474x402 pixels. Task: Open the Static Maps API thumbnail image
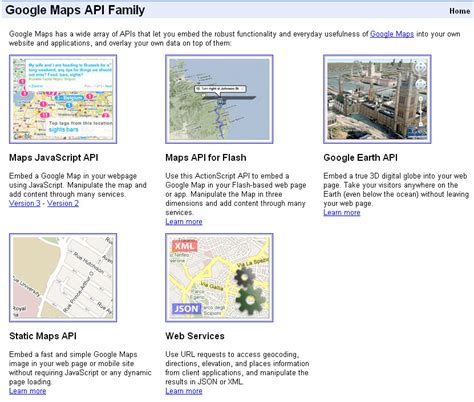point(63,278)
